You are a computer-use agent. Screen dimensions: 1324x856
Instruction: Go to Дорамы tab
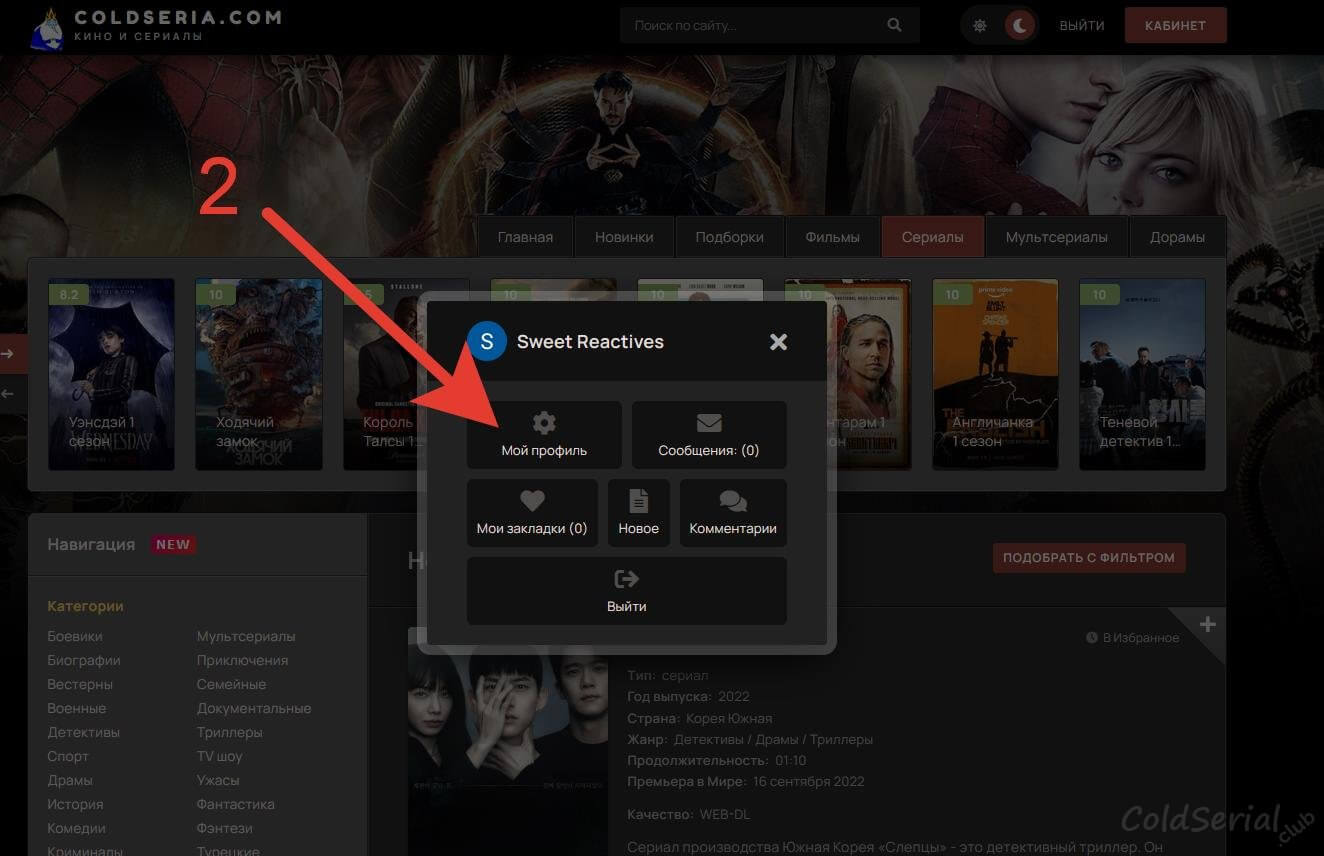1177,237
